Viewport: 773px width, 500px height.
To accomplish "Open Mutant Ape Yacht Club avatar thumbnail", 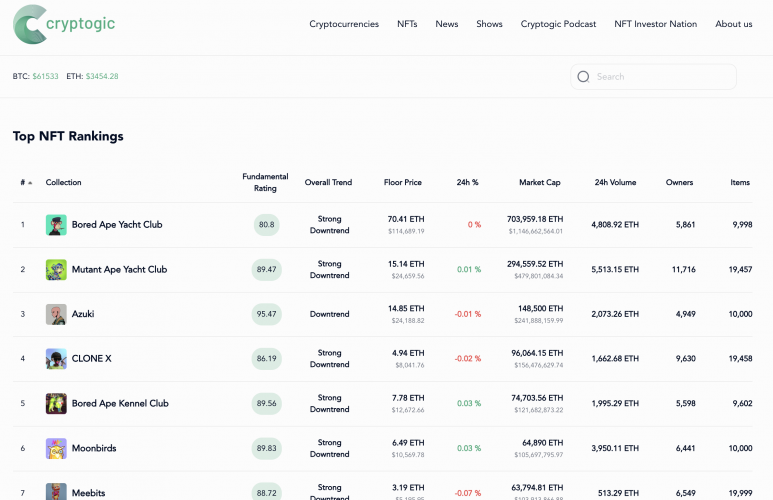I will pos(56,270).
